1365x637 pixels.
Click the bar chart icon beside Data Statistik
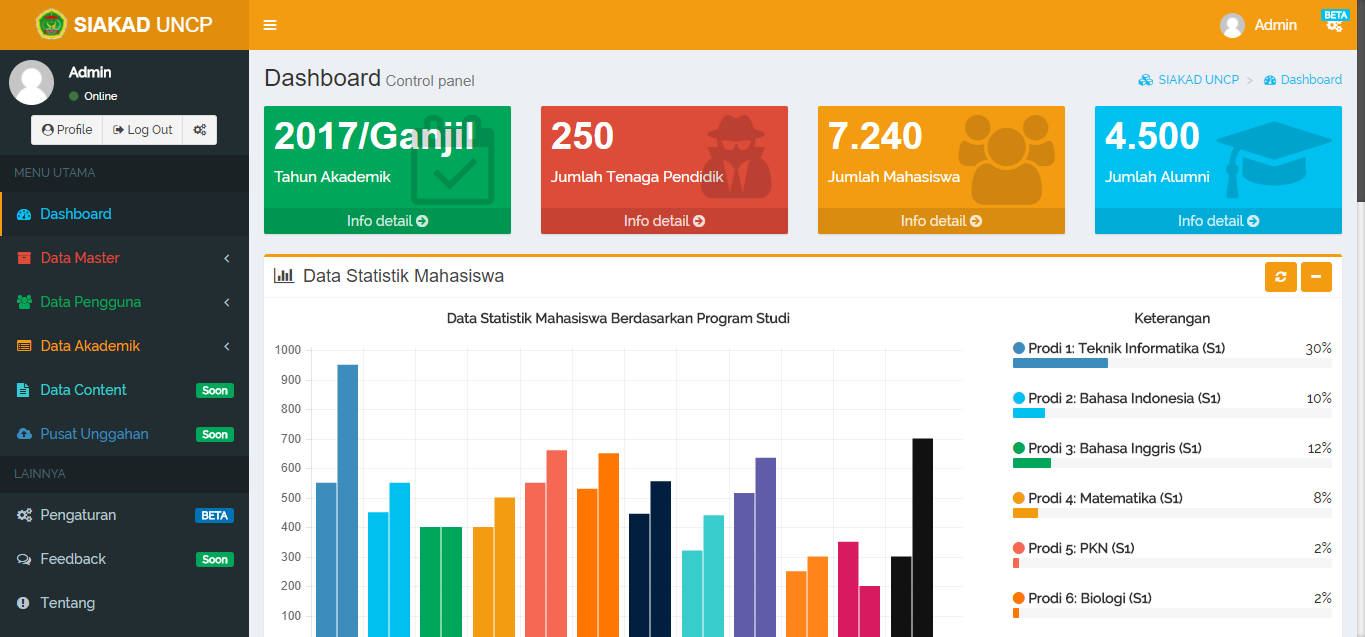click(x=284, y=276)
